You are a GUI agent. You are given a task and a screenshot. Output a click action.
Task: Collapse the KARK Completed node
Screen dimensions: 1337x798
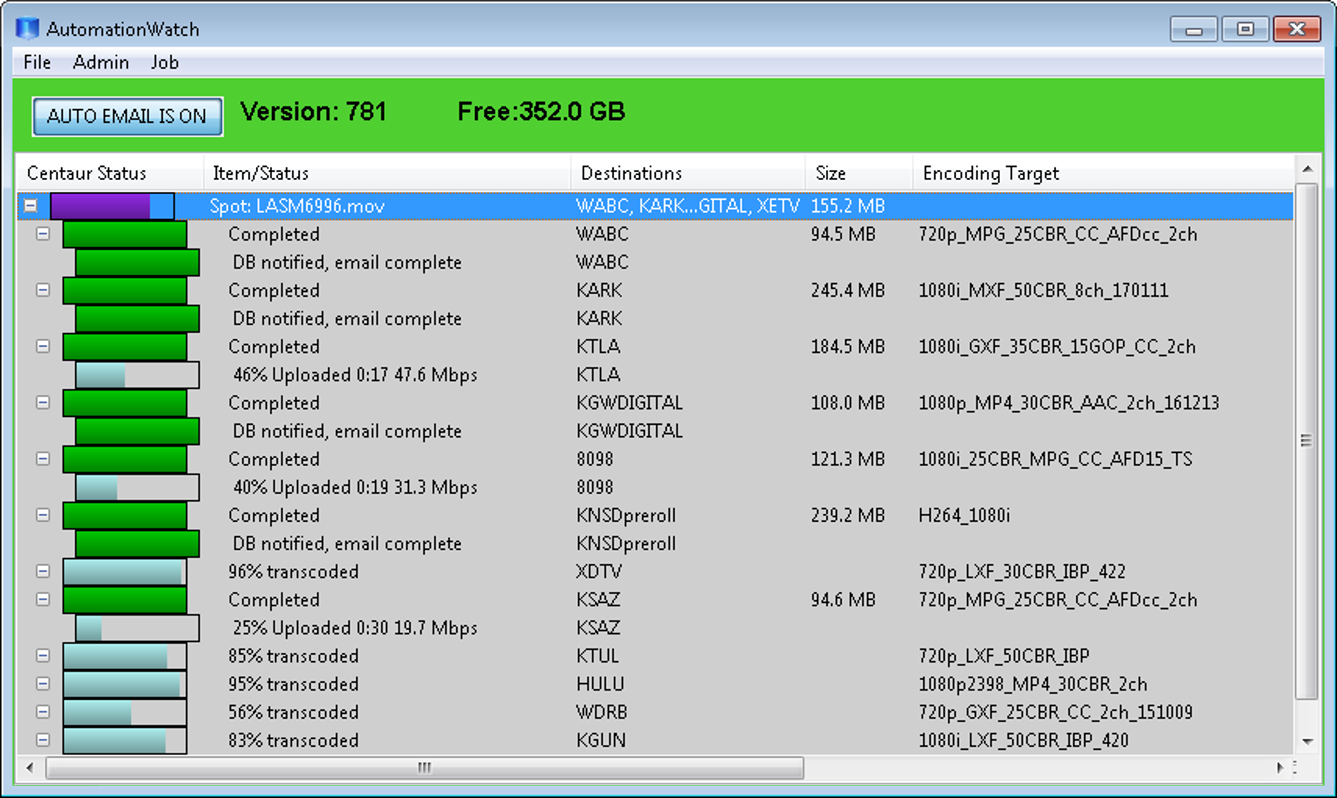[43, 290]
